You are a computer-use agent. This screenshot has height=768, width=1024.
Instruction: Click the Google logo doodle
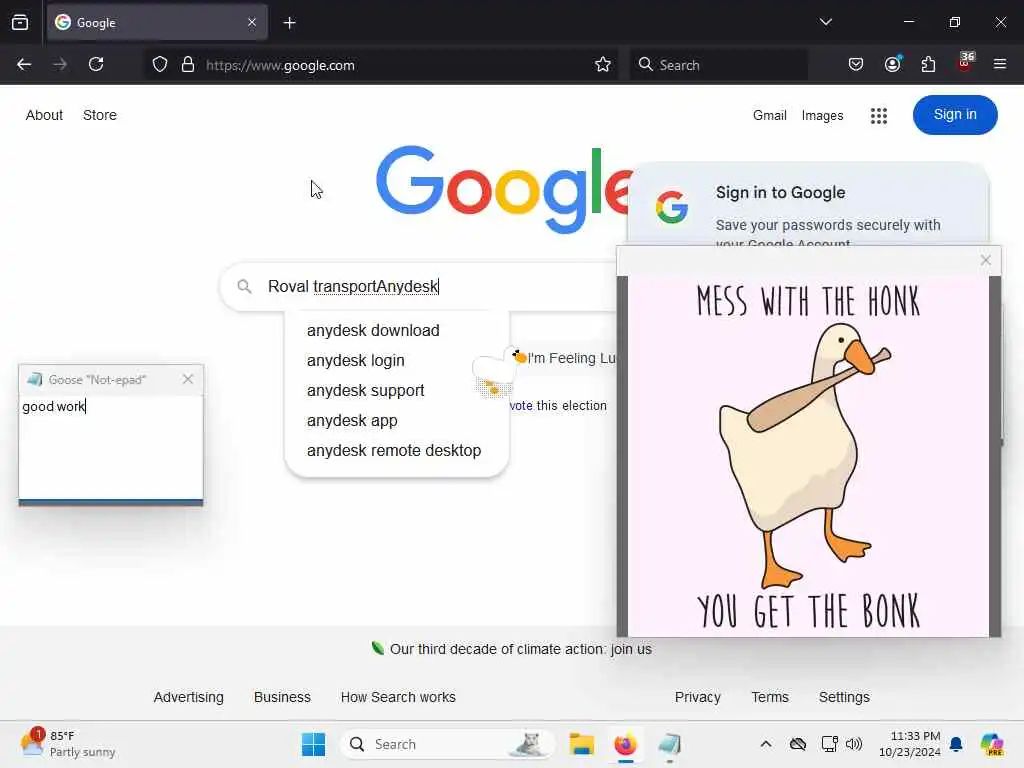click(x=503, y=189)
